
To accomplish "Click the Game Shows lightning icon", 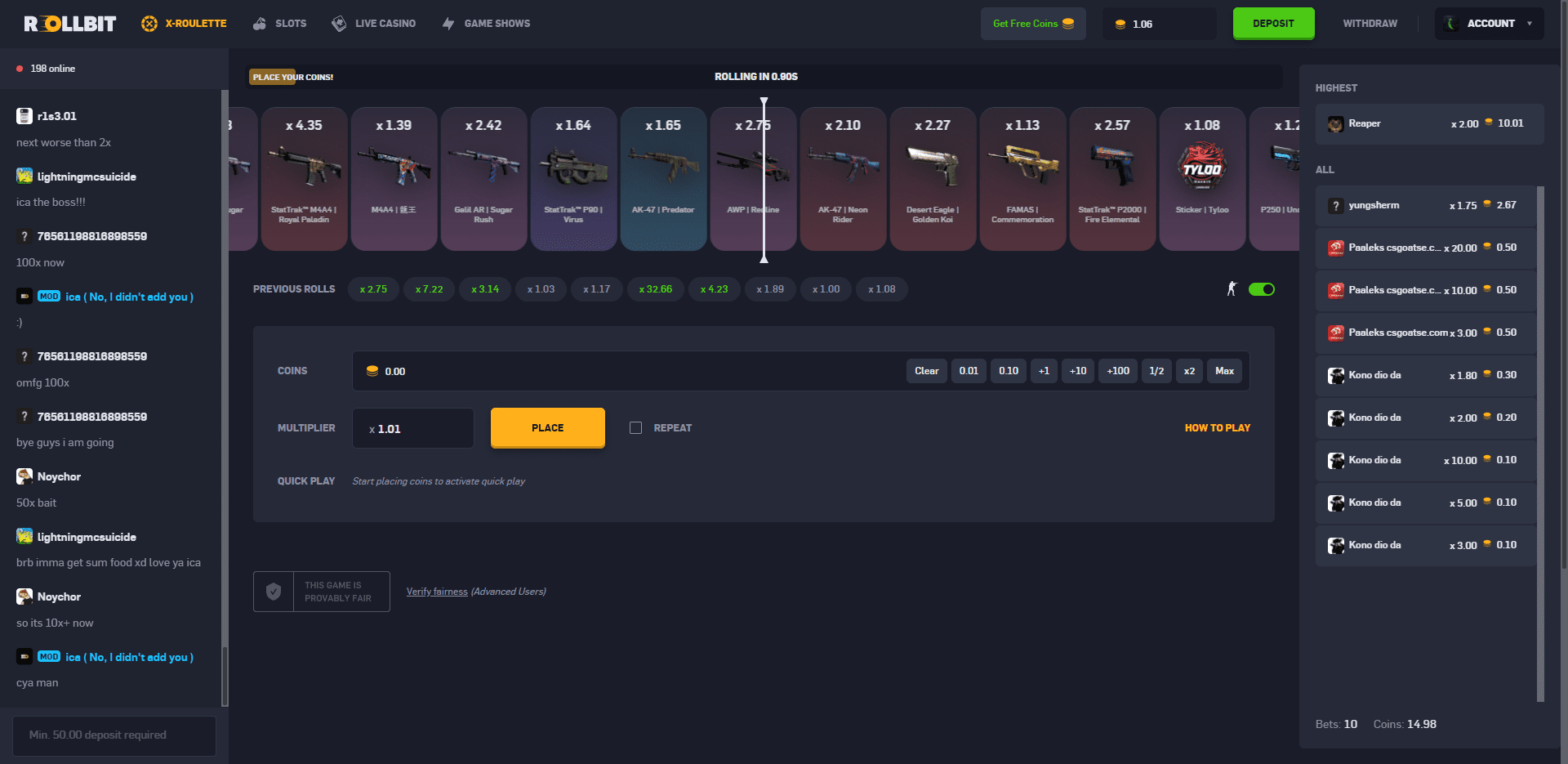I will pos(448,24).
